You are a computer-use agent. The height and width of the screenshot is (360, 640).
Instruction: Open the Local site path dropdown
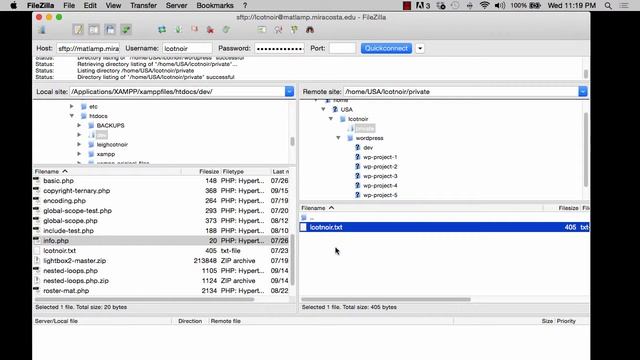tap(289, 91)
